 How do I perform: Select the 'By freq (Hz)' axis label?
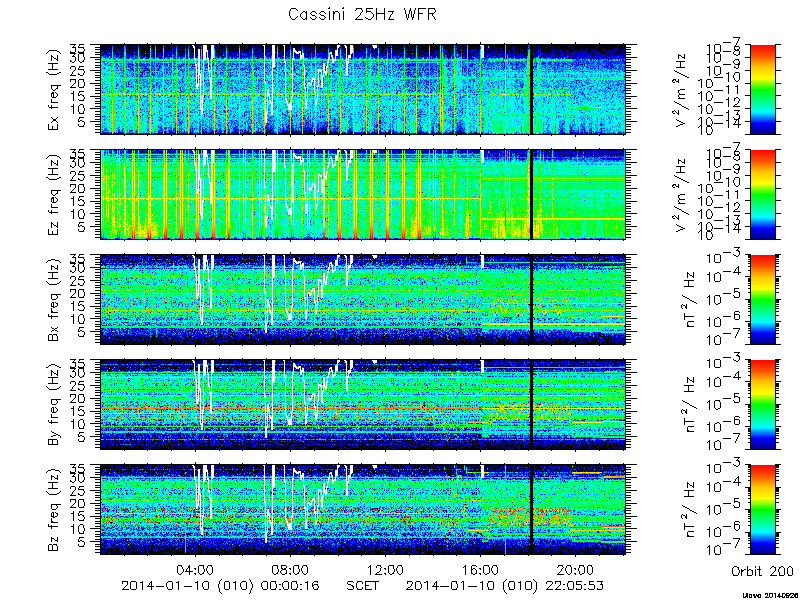(54, 405)
